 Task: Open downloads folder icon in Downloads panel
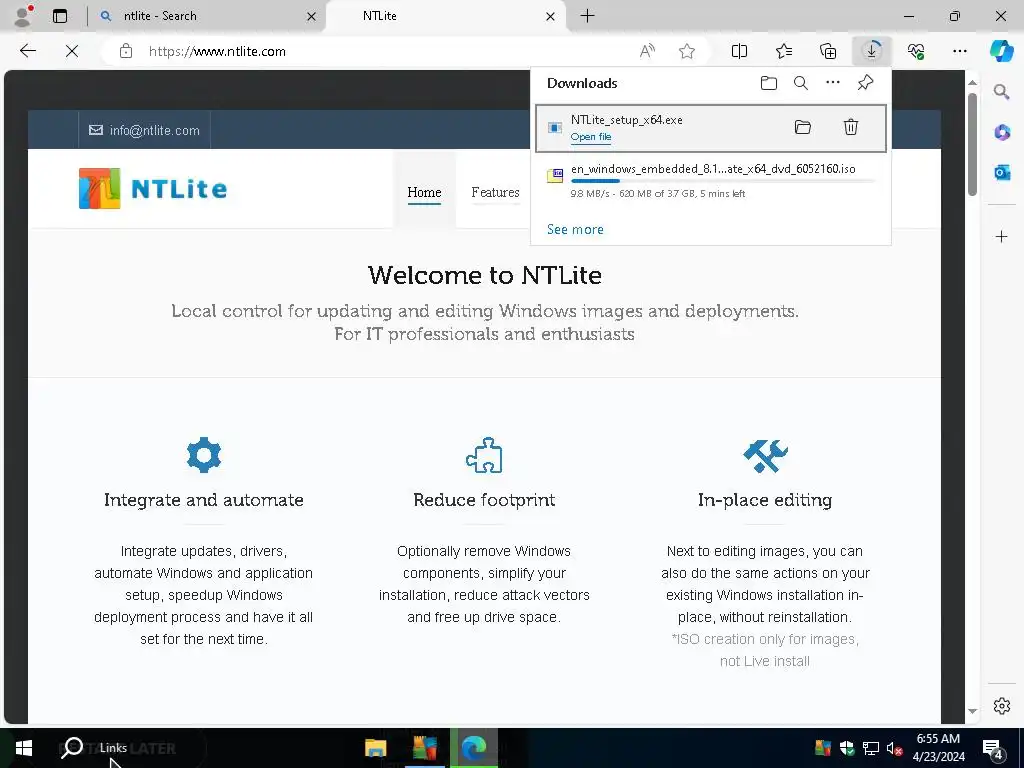click(769, 83)
